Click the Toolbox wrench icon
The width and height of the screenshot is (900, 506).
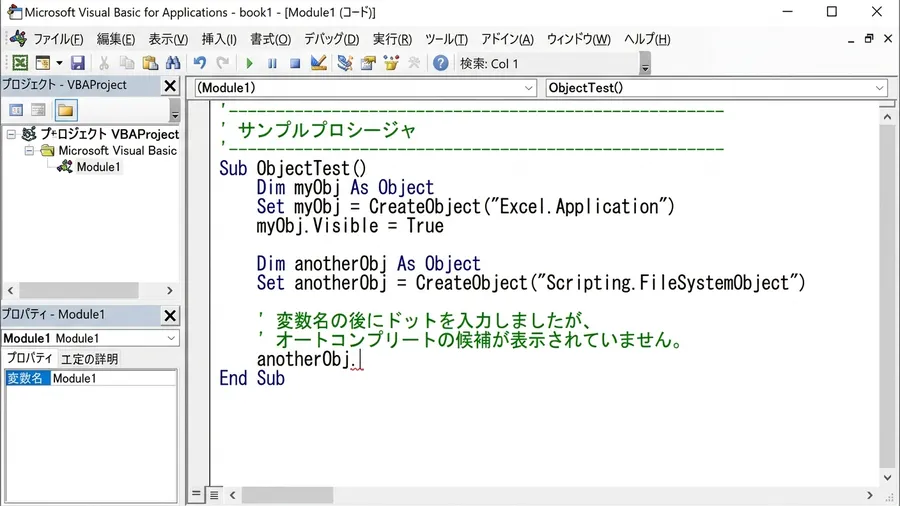coord(414,63)
